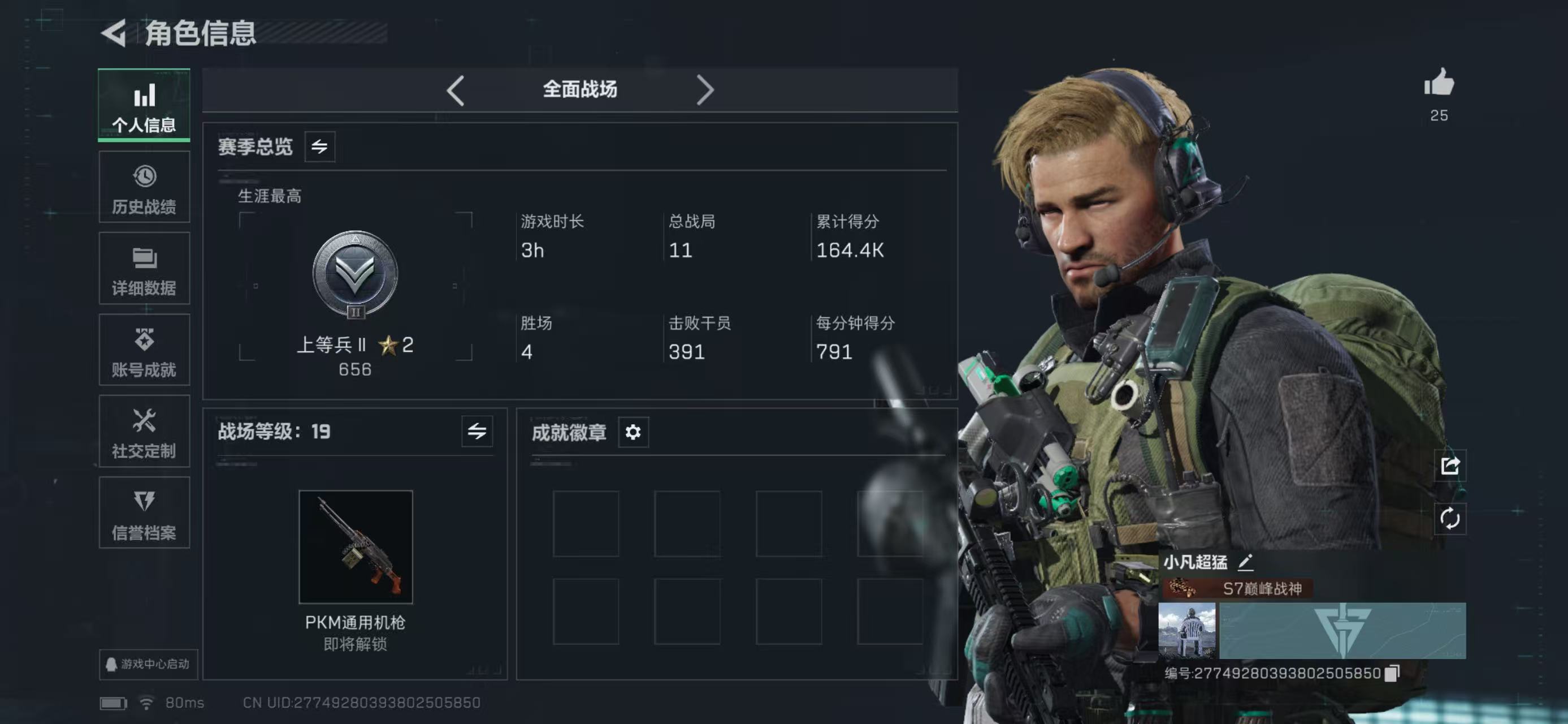The height and width of the screenshot is (724, 1568).
Task: Refresh the character model with rotate icon
Action: 1450,519
